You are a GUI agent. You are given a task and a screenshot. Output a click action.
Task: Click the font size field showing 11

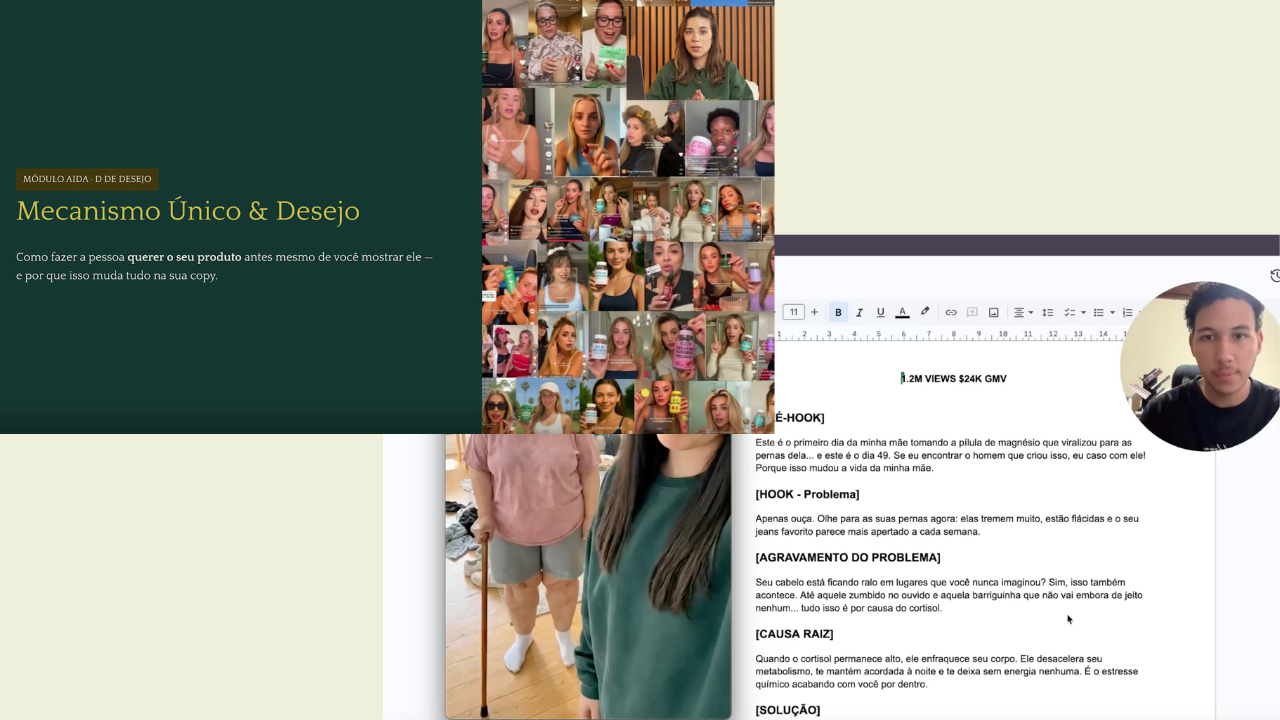click(793, 312)
